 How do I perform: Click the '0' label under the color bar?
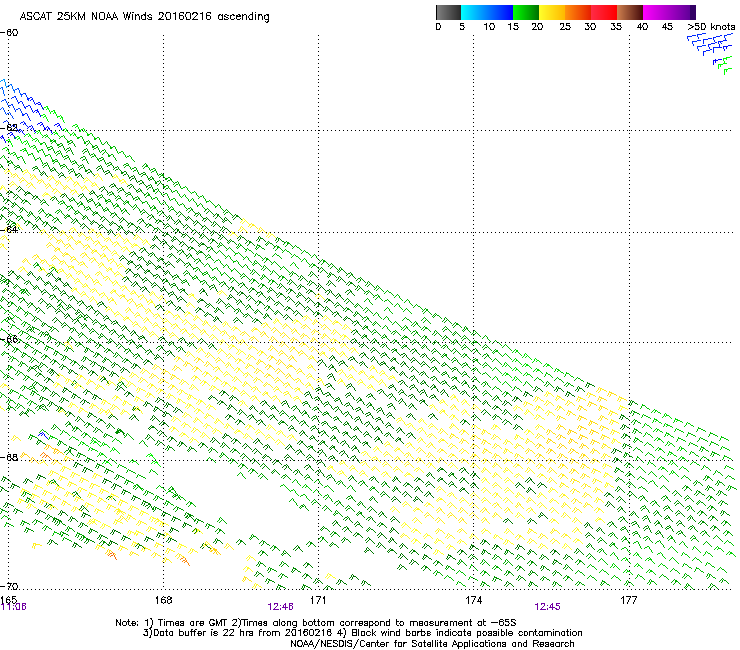coord(438,27)
